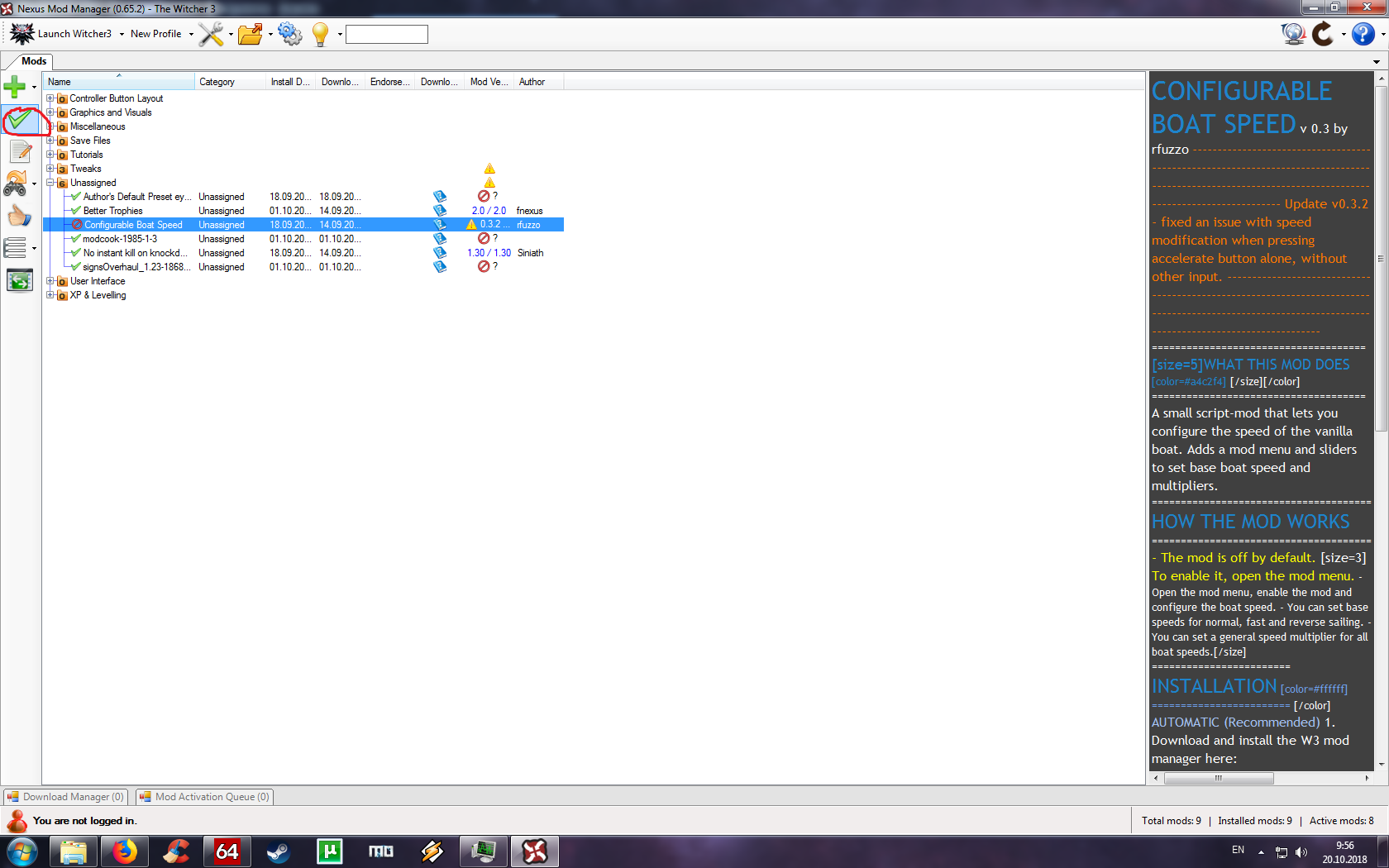Image resolution: width=1389 pixels, height=868 pixels.
Task: Open the Launch Witcher3 dropdown arrow
Action: pos(122,35)
